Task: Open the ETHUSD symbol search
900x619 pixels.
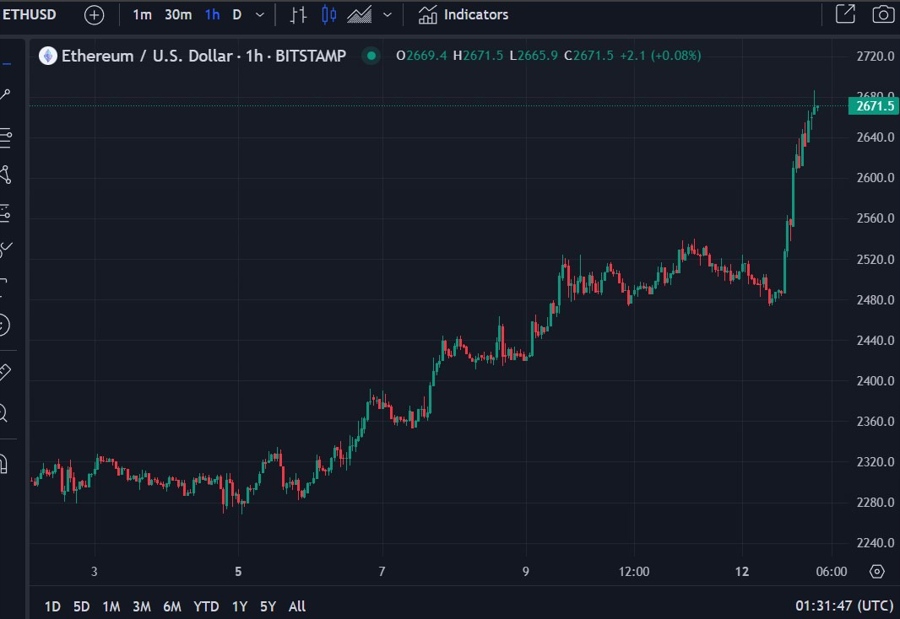Action: tap(29, 14)
